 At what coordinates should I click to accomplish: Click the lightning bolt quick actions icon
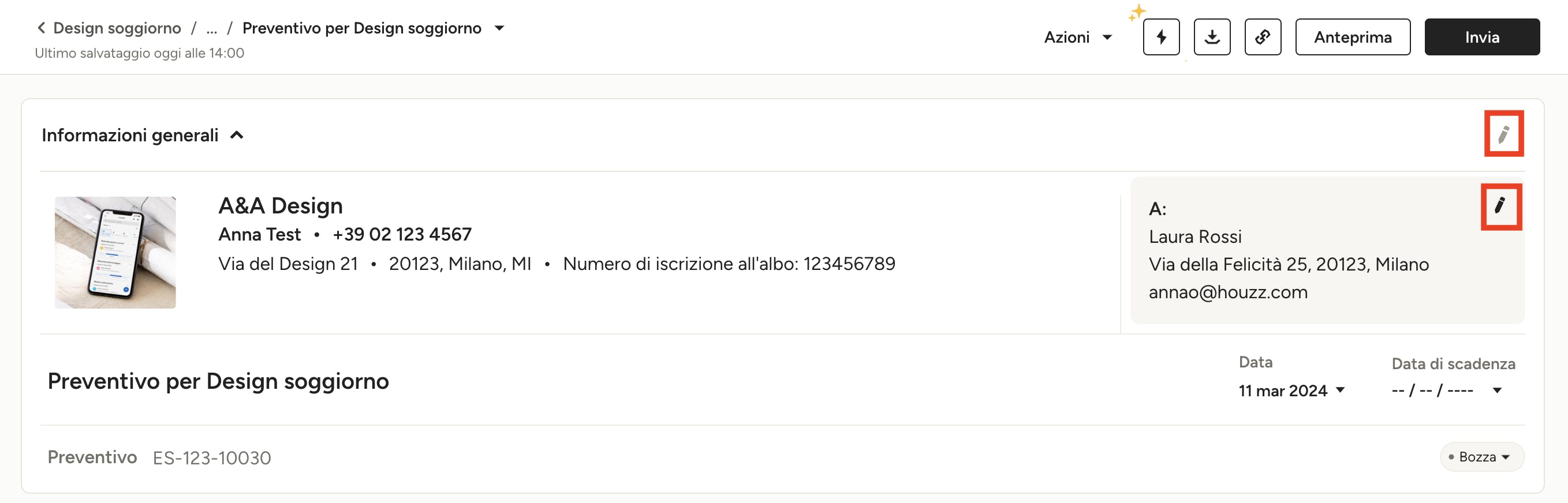[1161, 37]
